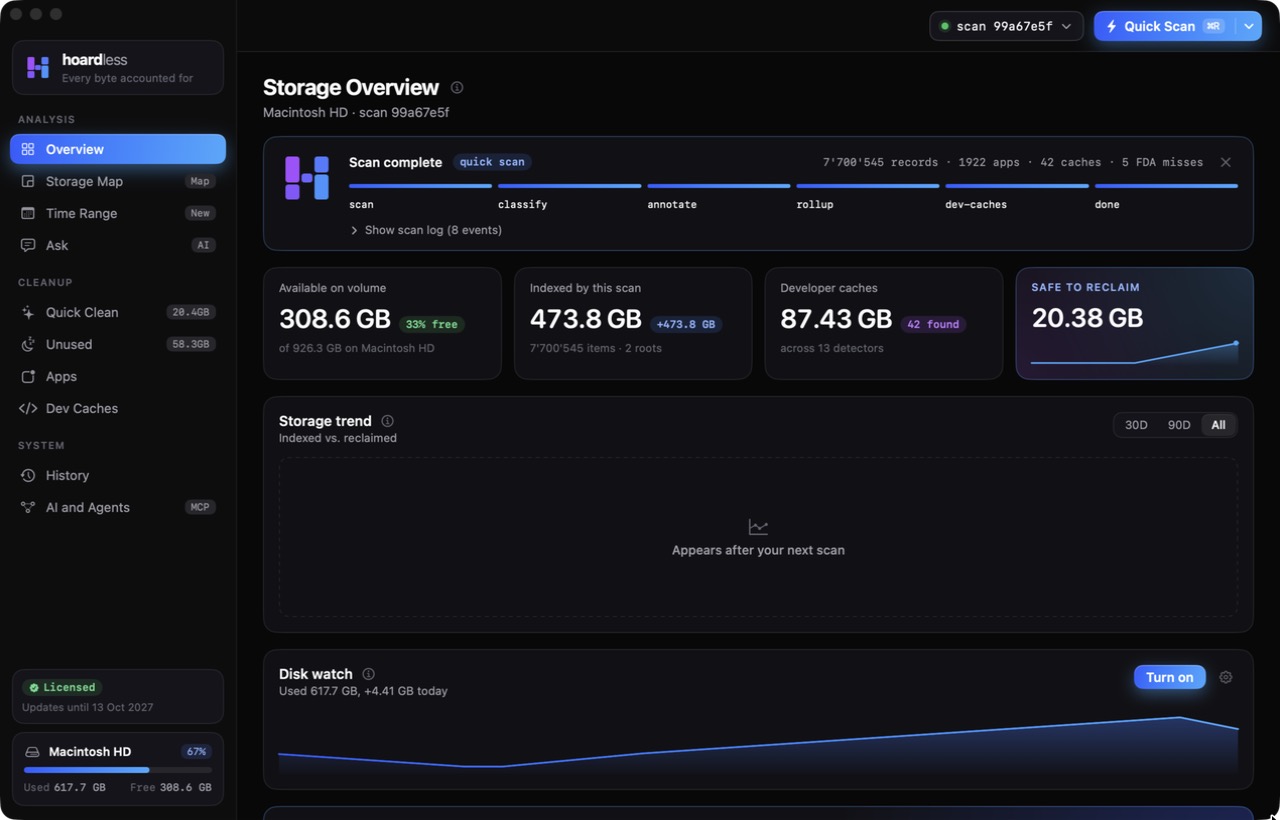Click the +473.8 GB badge
The image size is (1280, 820).
click(686, 324)
